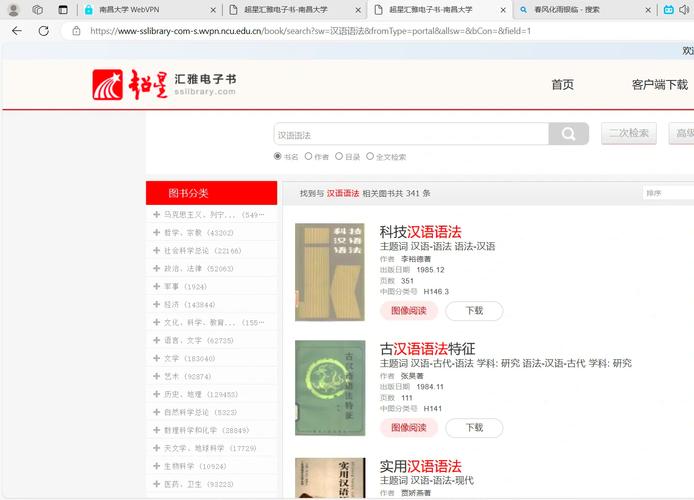Open the 首页 navigation item
694x500 pixels.
pyautogui.click(x=563, y=85)
